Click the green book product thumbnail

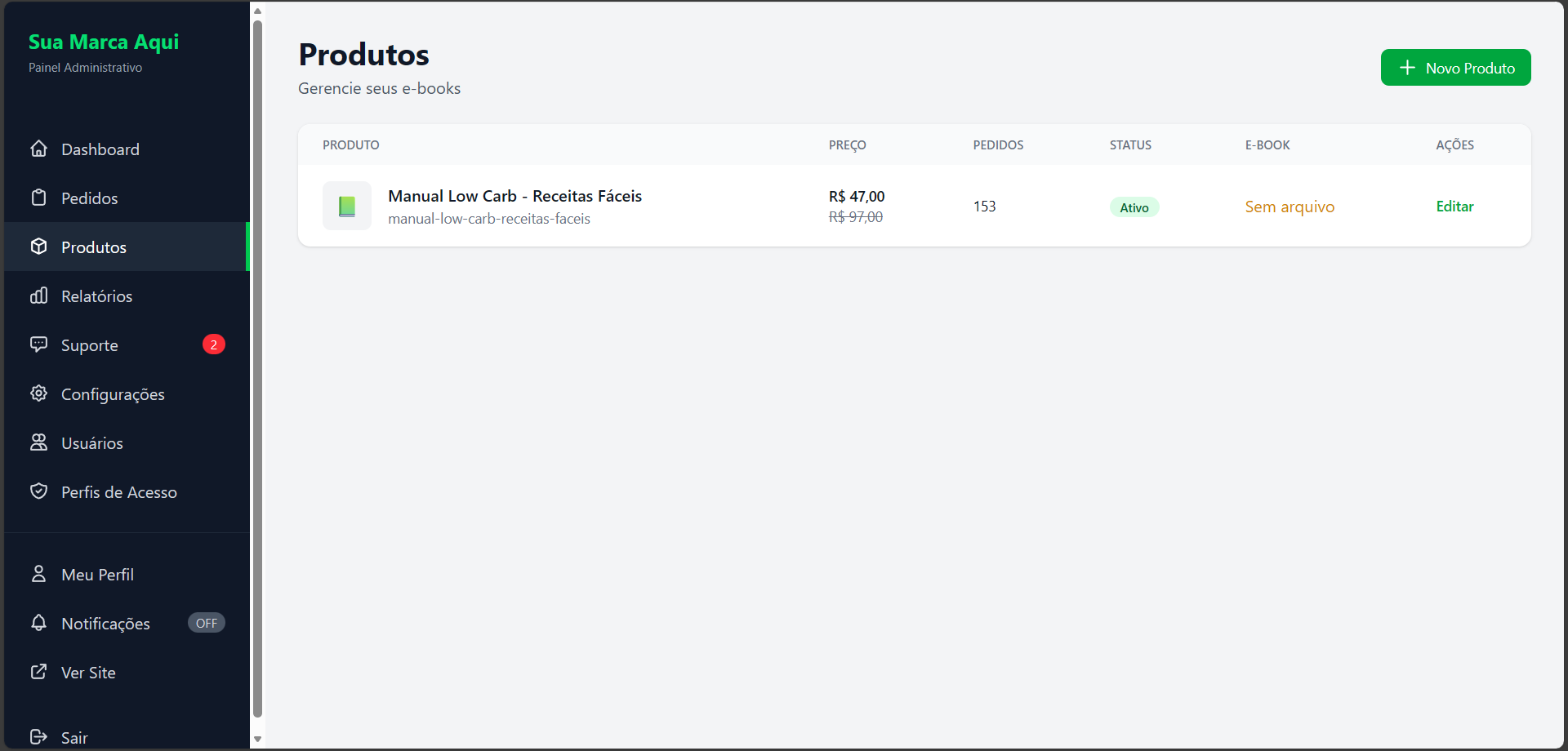click(347, 206)
